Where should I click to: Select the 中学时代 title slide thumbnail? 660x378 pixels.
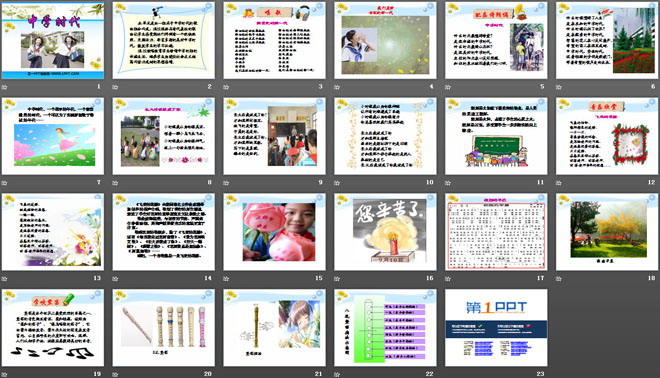(53, 40)
